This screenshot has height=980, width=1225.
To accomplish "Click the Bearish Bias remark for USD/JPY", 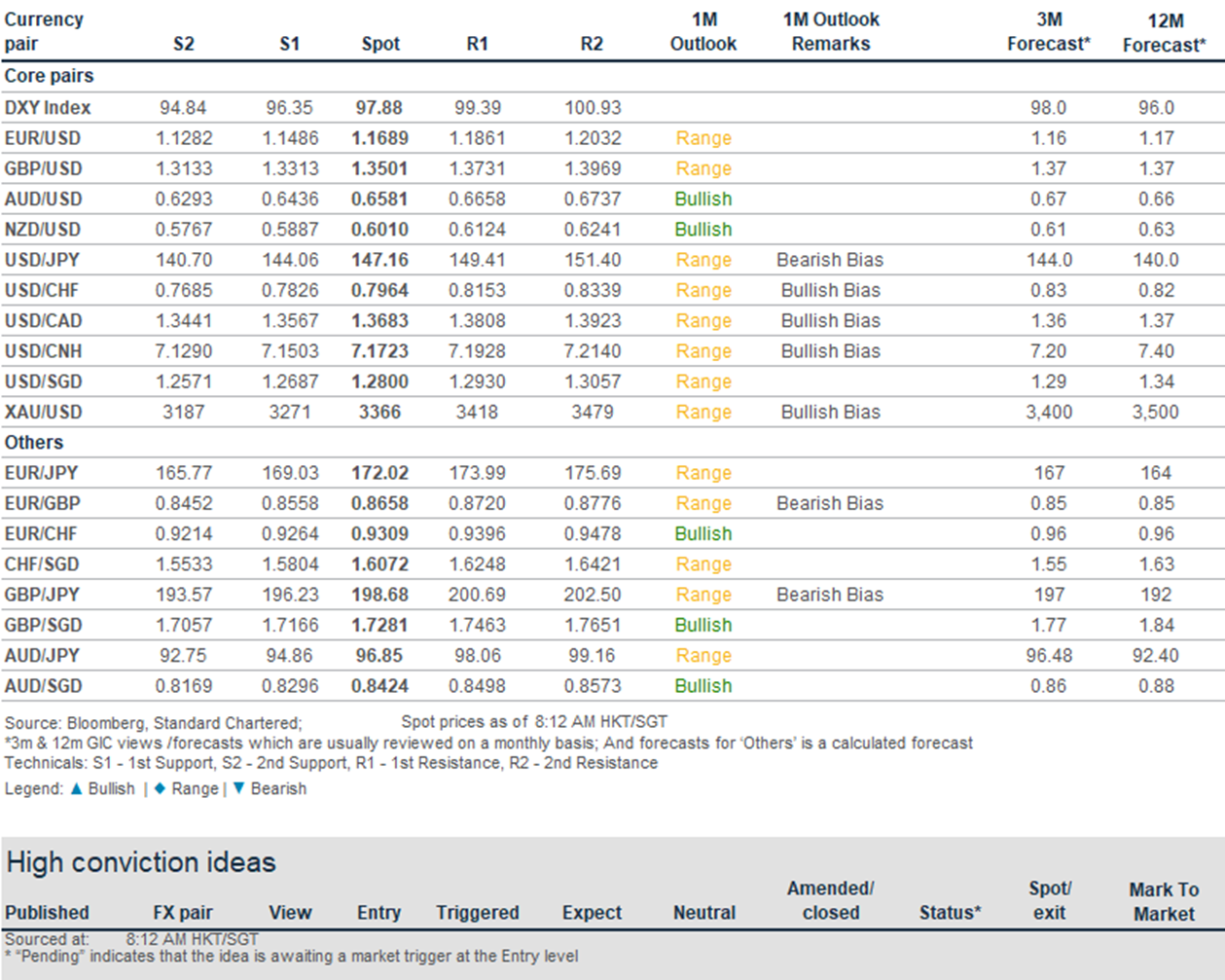I will (x=830, y=260).
